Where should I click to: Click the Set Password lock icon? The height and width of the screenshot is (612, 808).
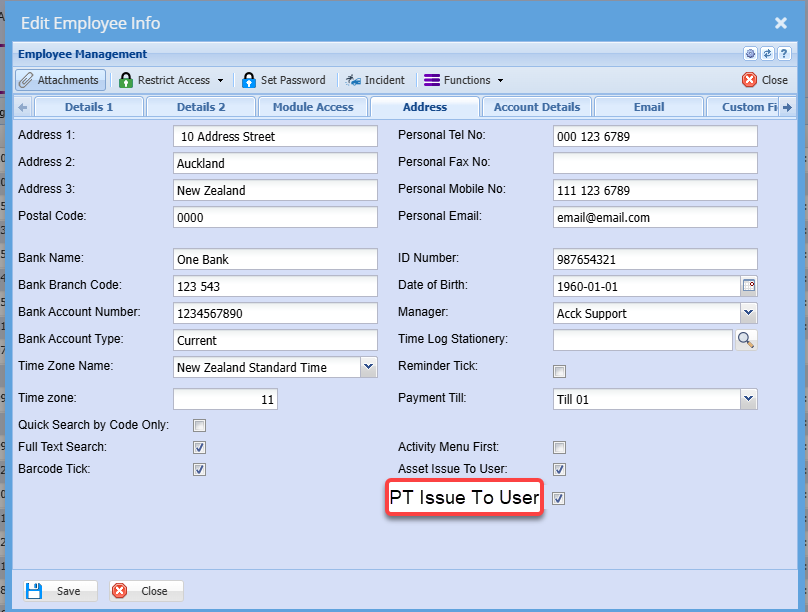click(249, 80)
